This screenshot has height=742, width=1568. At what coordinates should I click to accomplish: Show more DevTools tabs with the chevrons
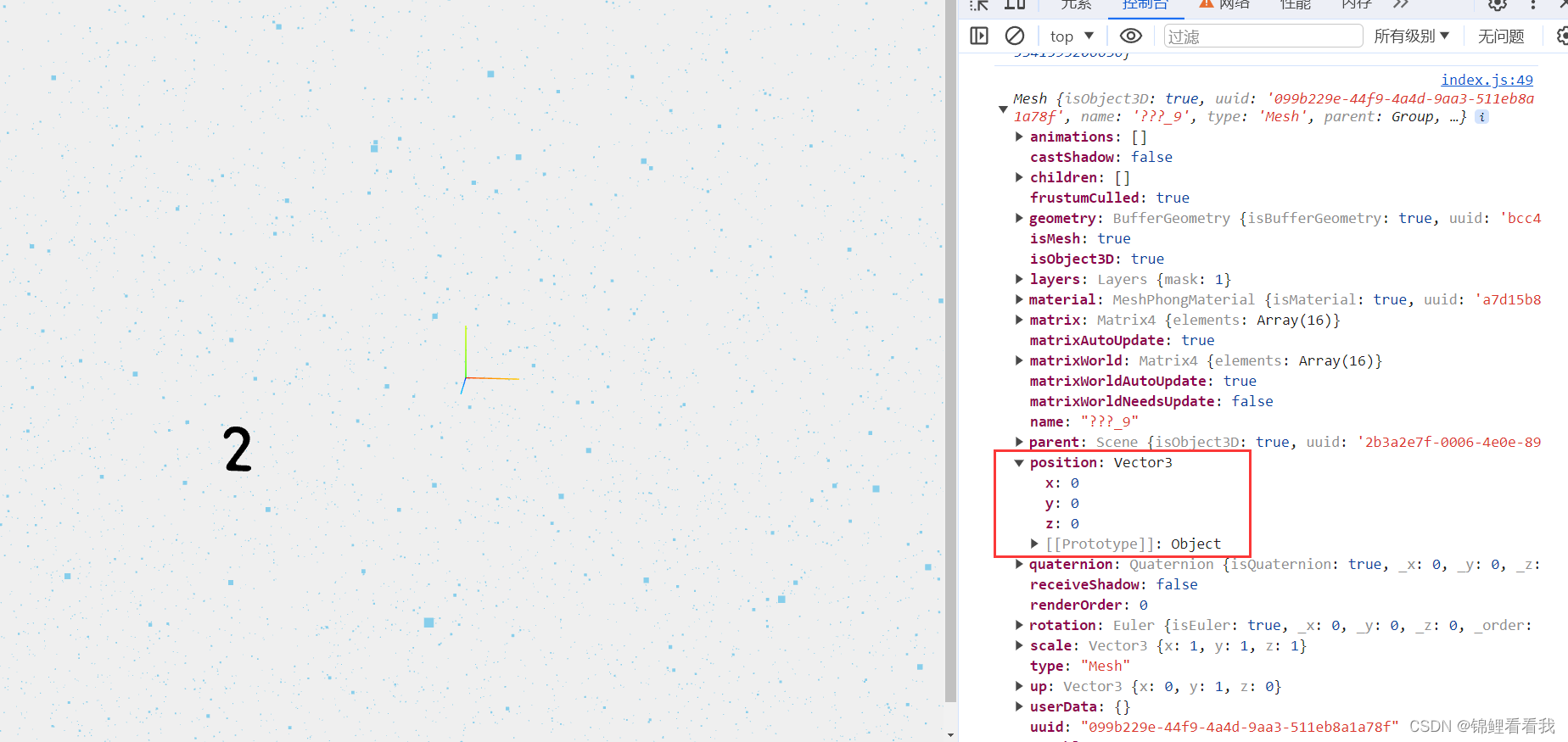click(1401, 4)
